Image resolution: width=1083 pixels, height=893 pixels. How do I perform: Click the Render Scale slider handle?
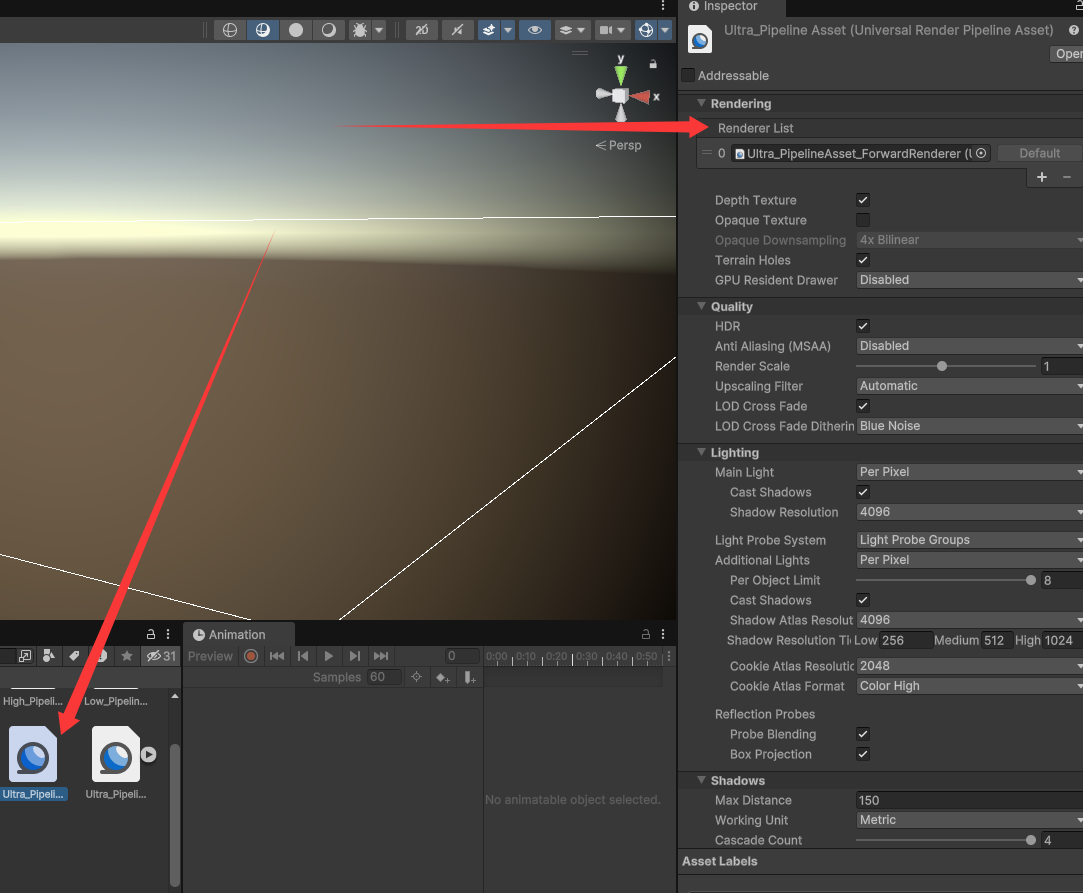pyautogui.click(x=941, y=366)
